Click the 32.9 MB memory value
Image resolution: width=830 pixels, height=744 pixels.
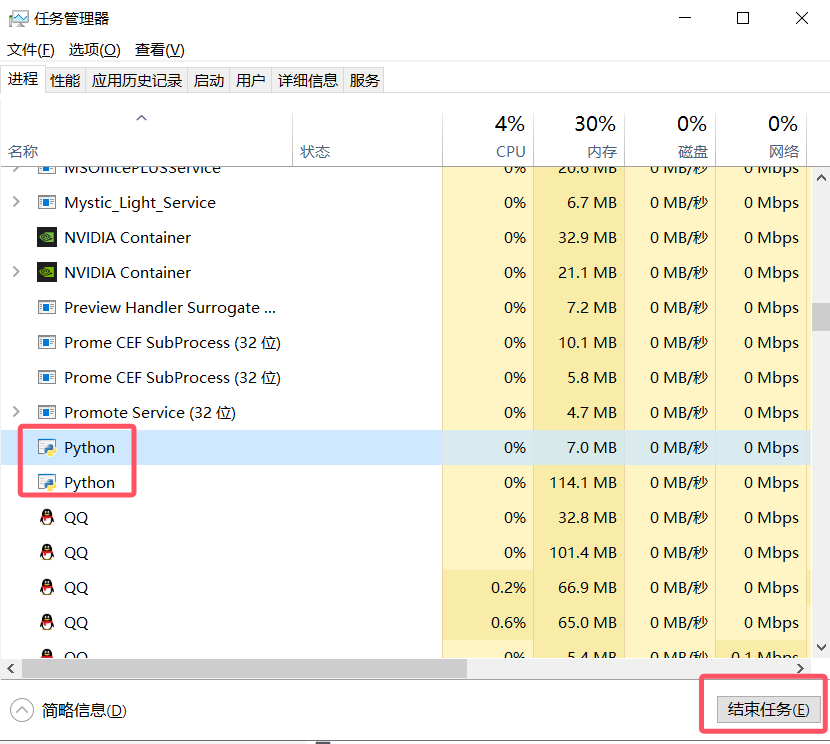coord(587,238)
